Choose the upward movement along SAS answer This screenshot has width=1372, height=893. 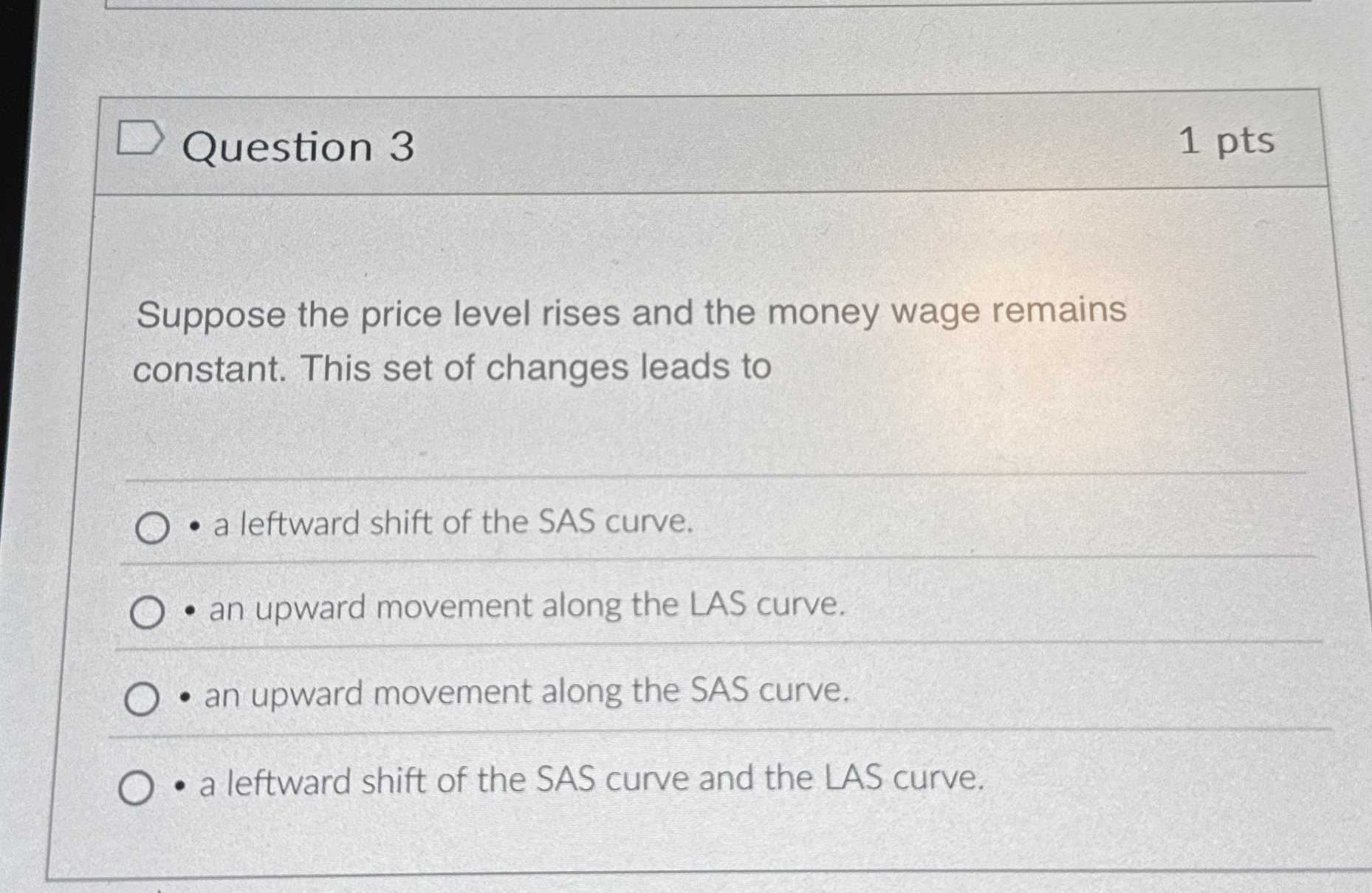[x=143, y=697]
